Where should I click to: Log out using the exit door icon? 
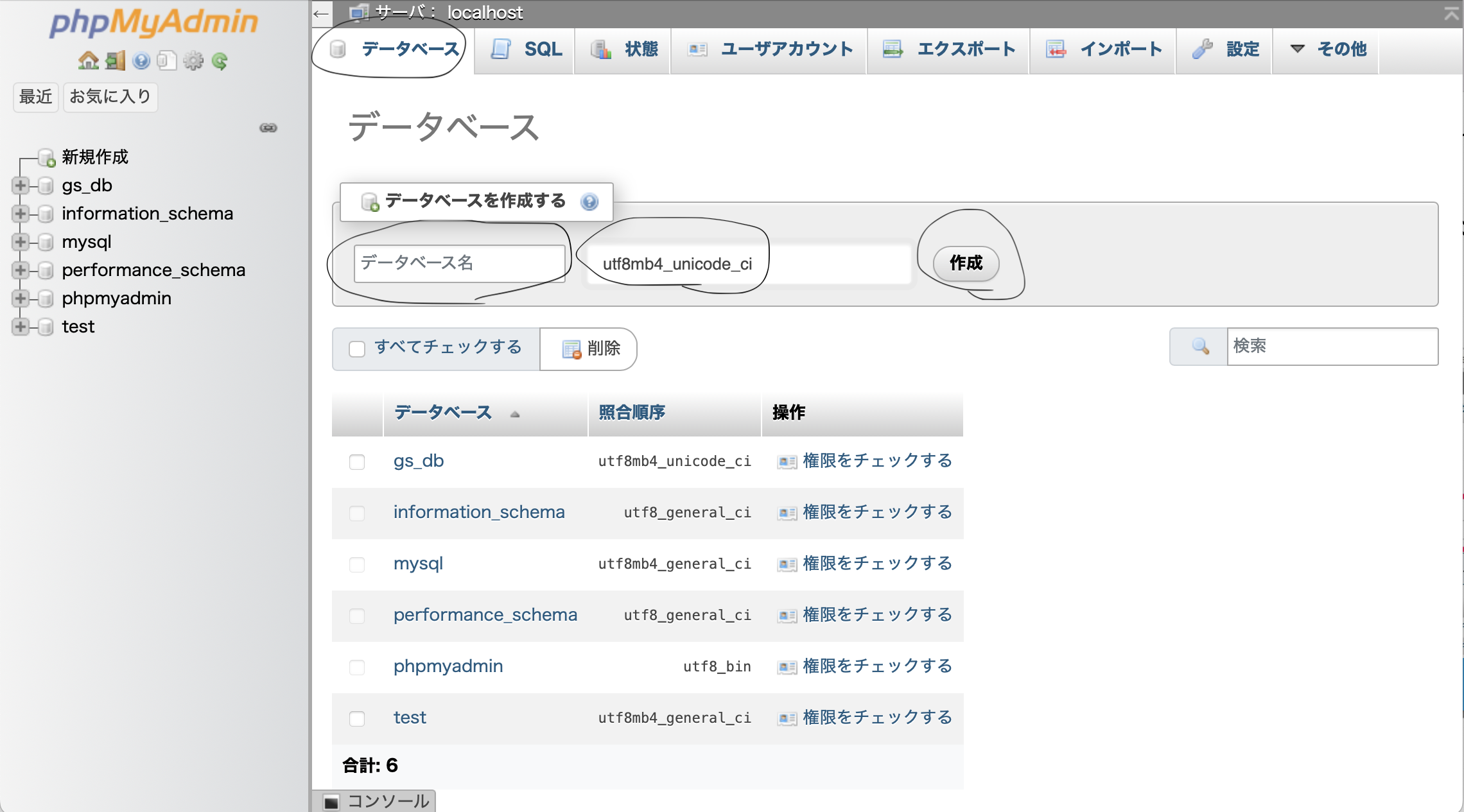coord(115,61)
